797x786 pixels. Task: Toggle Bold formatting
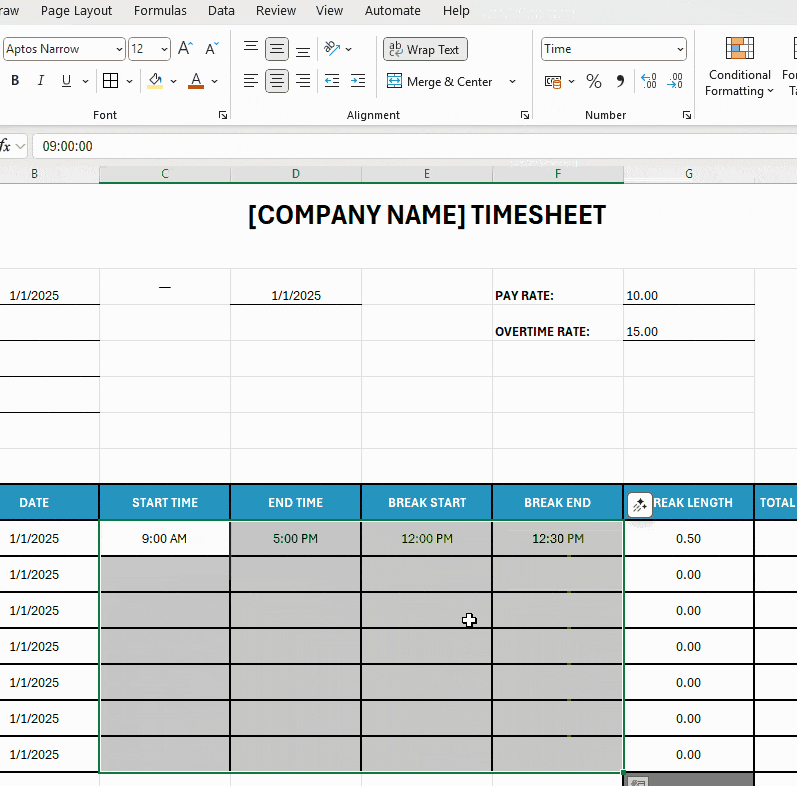(15, 81)
